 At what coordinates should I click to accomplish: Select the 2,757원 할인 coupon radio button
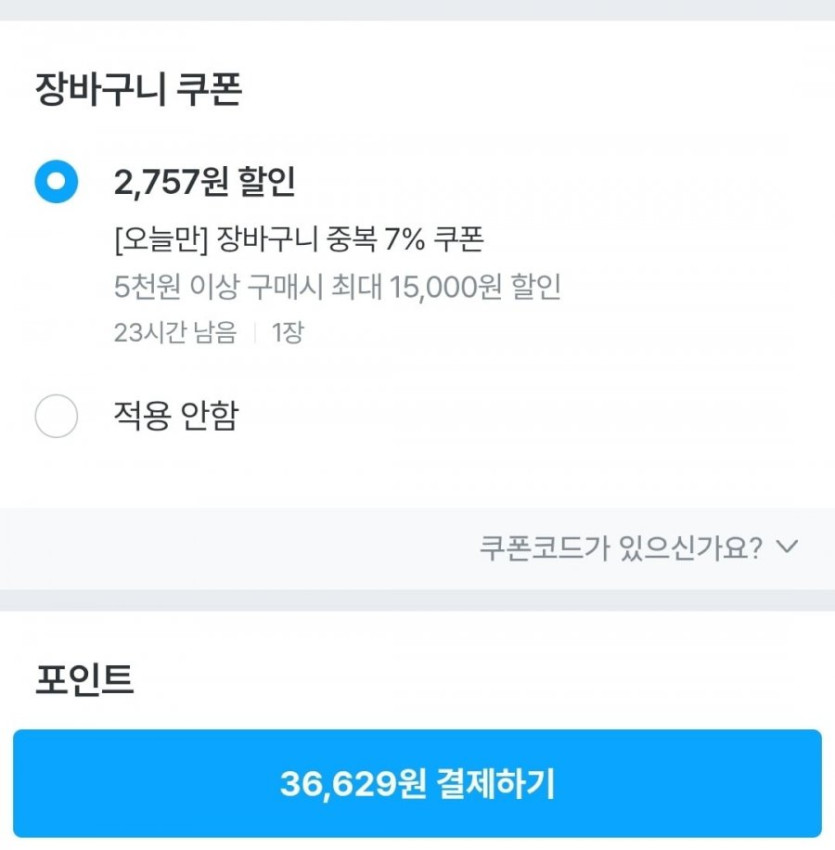coord(56,182)
